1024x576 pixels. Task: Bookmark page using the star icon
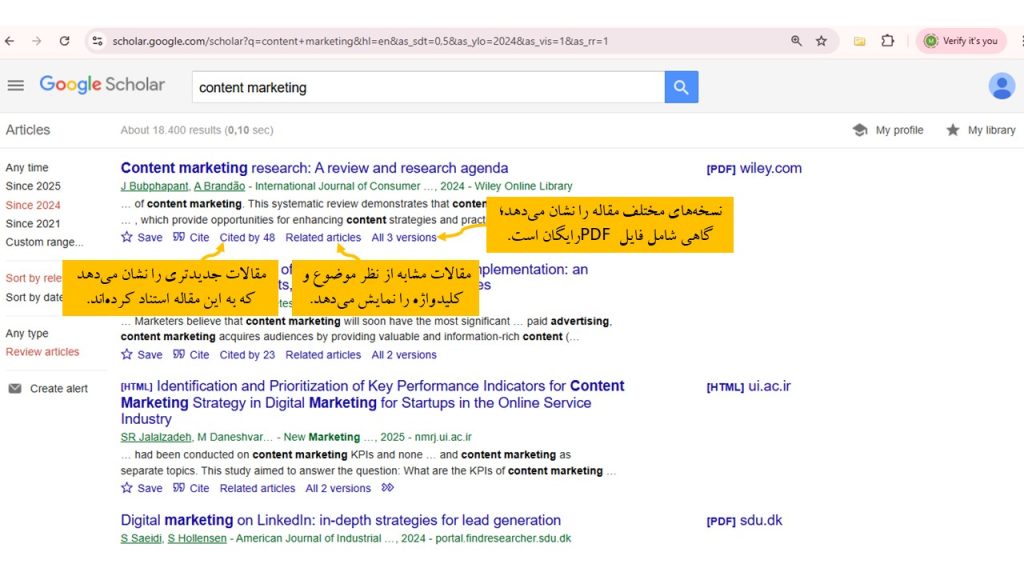point(821,41)
